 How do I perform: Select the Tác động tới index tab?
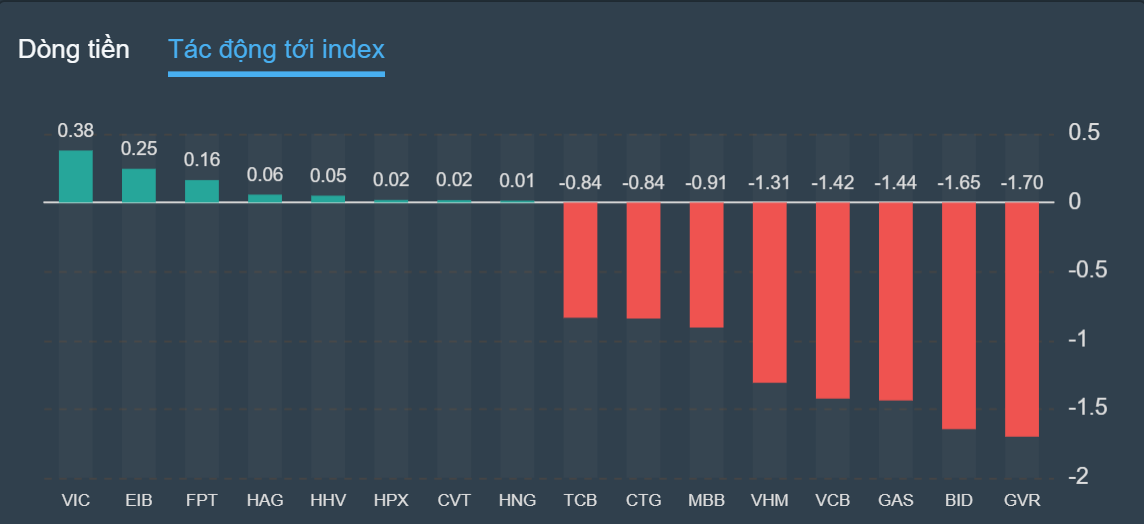pos(276,49)
